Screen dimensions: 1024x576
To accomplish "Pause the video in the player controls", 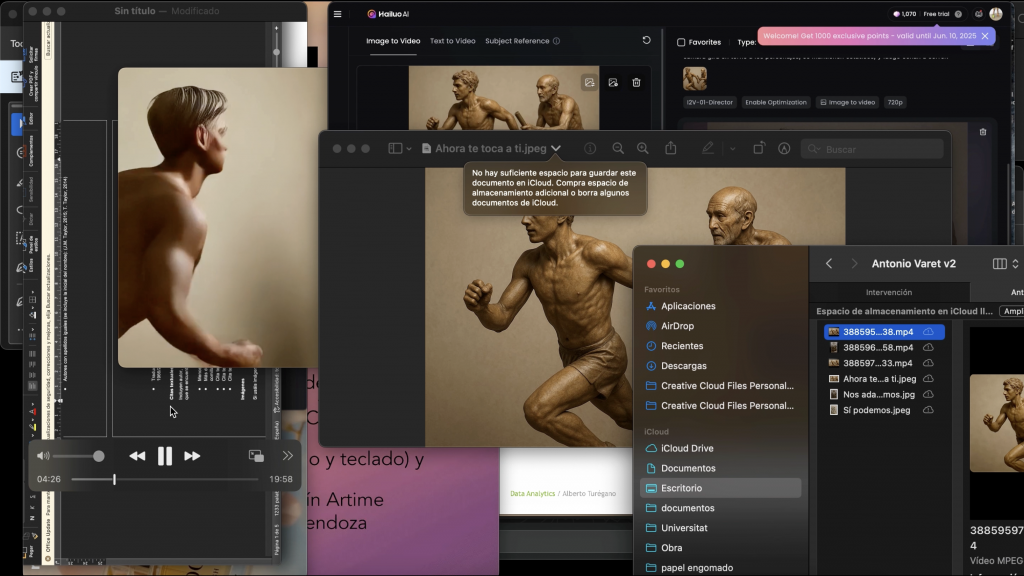I will click(165, 456).
